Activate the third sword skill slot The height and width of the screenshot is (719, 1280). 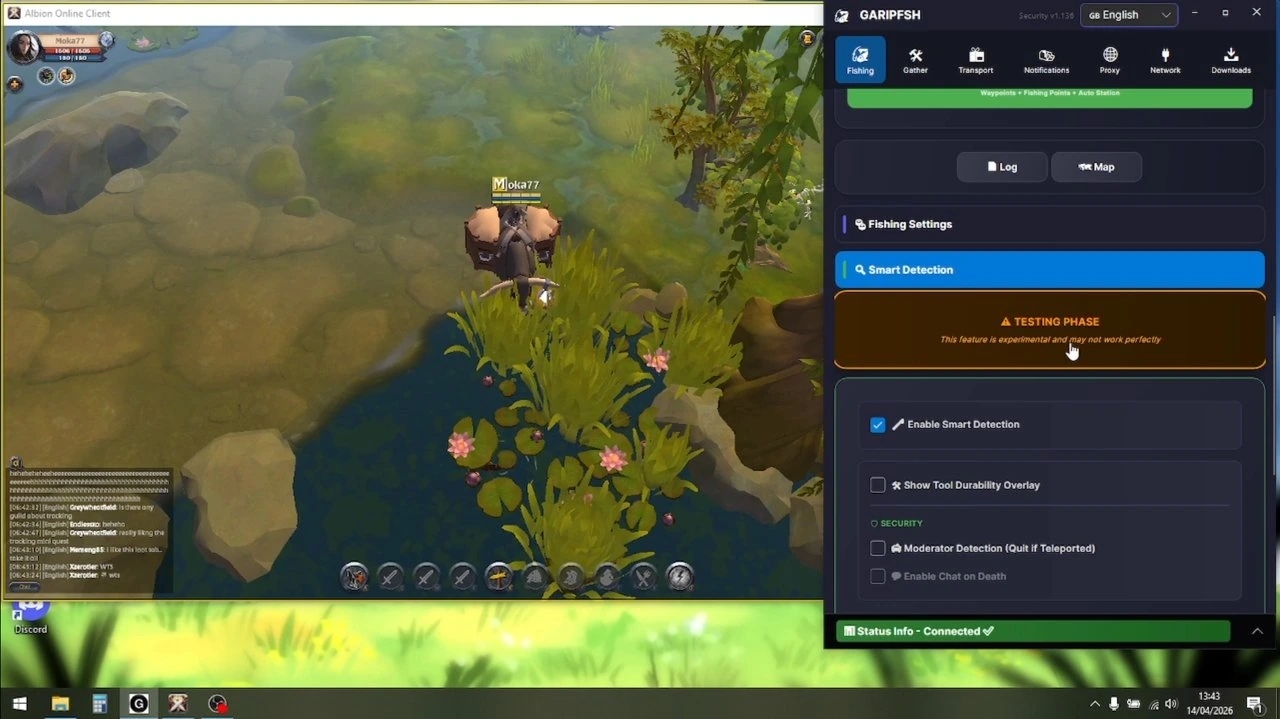point(462,576)
